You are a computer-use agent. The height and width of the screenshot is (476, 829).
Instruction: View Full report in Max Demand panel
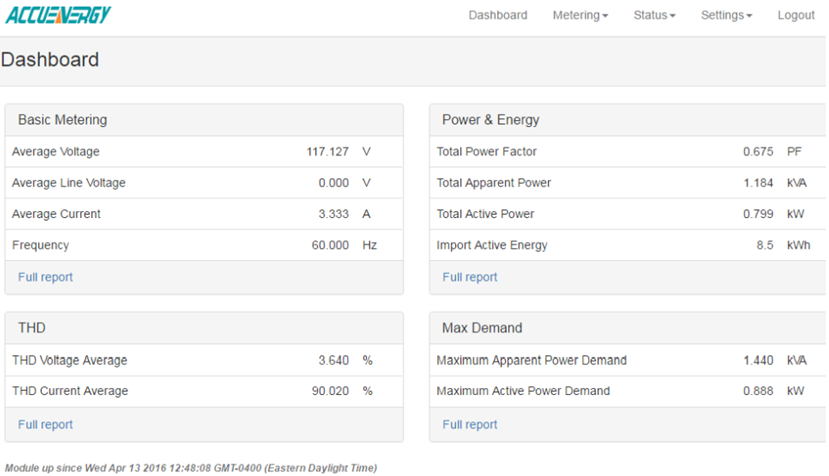point(470,424)
